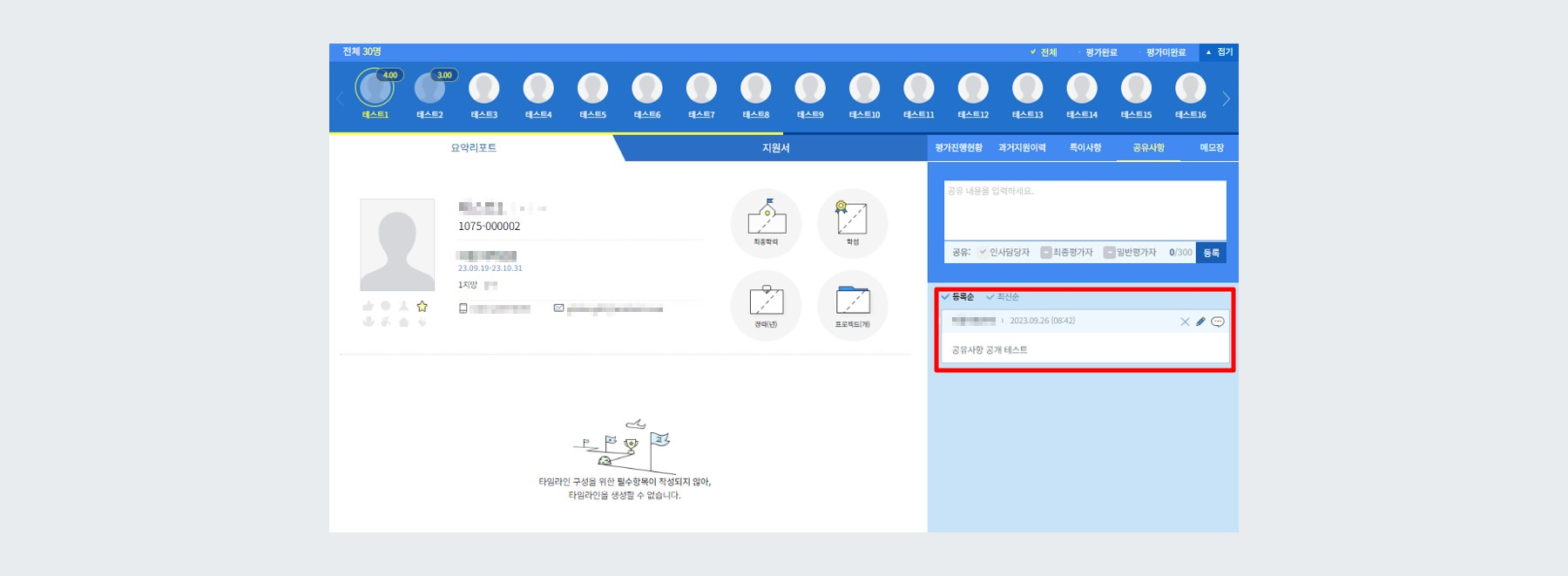Screen dimensions: 1568x576
Task: Click the 경력(년) career icon
Action: tap(766, 305)
